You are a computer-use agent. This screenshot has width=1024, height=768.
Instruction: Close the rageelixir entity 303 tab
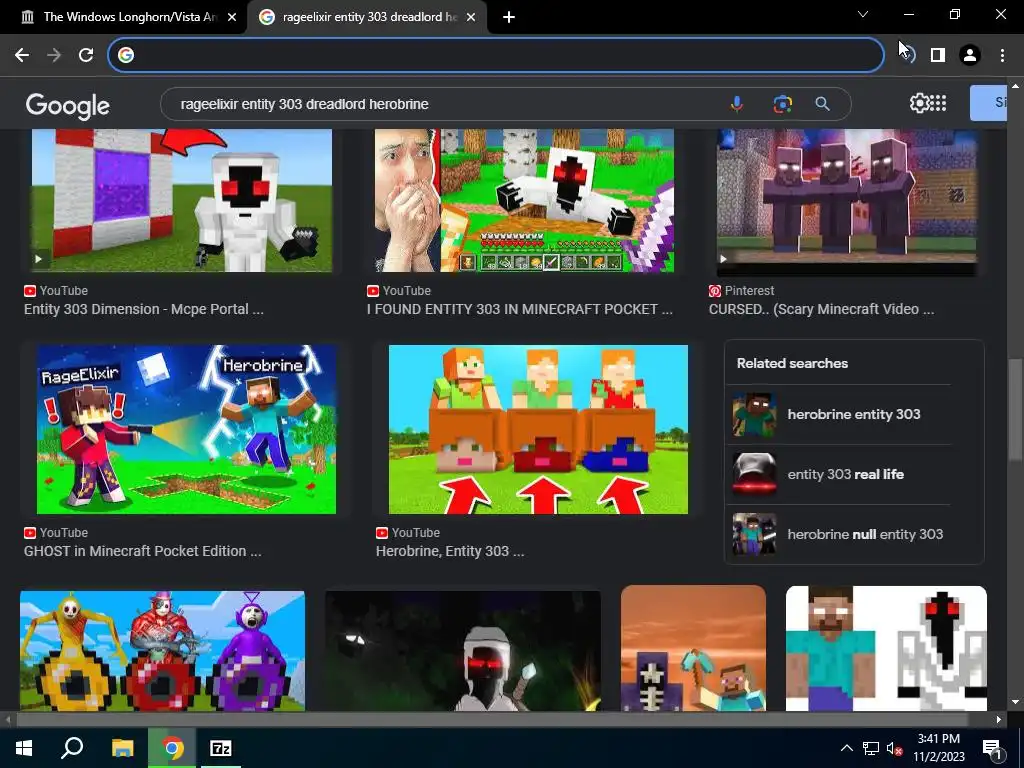[x=471, y=17]
